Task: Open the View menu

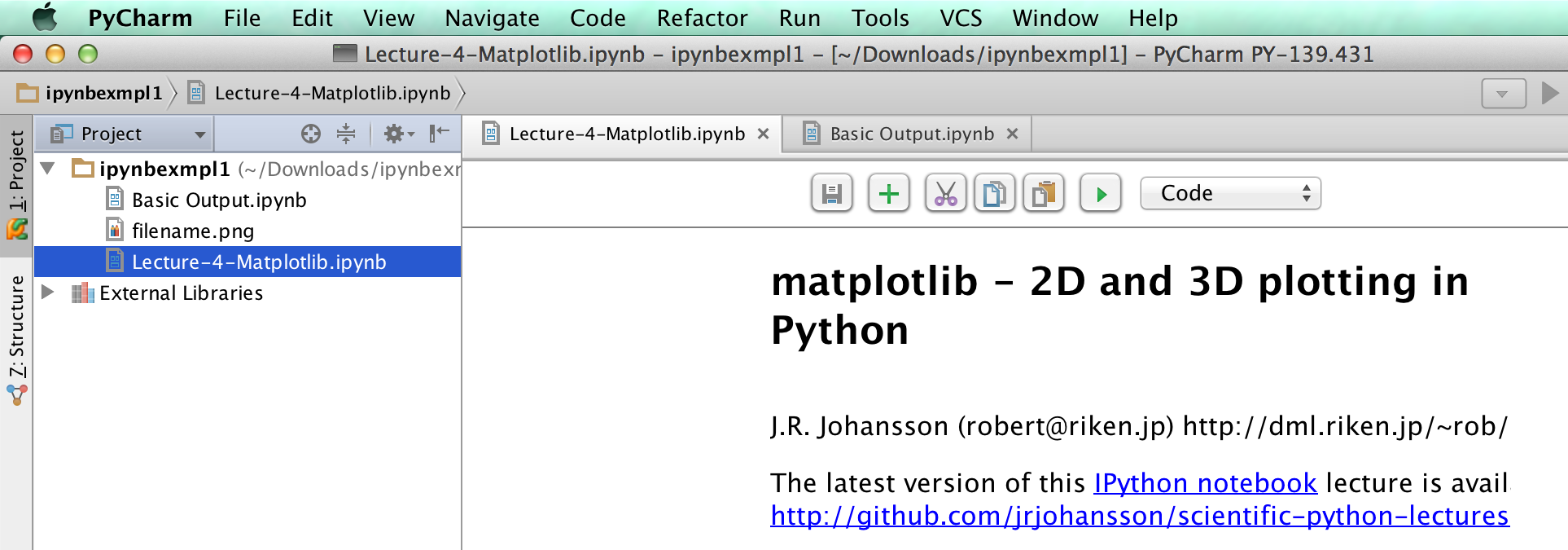Action: click(388, 18)
